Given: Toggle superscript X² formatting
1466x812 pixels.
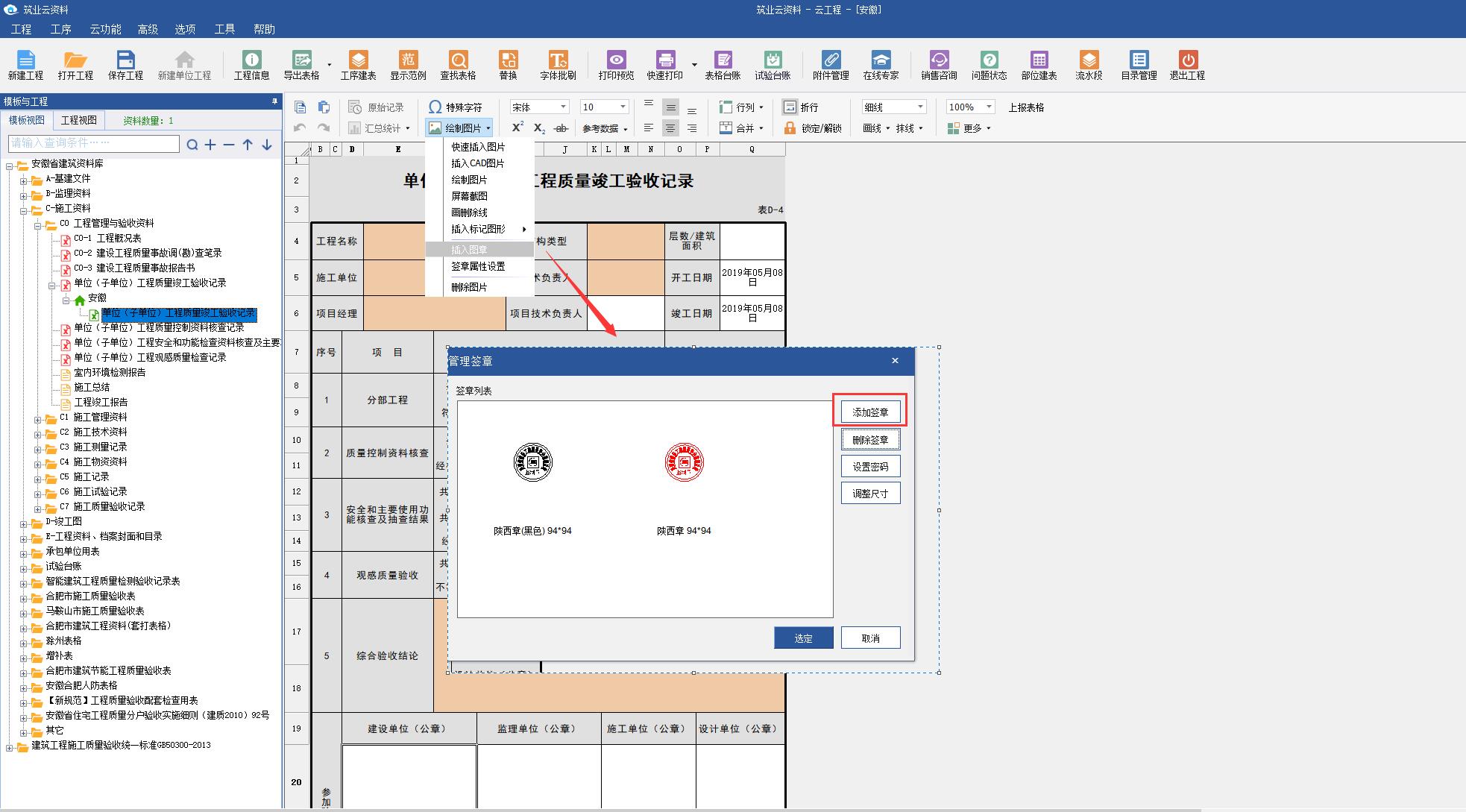Looking at the screenshot, I should 517,128.
